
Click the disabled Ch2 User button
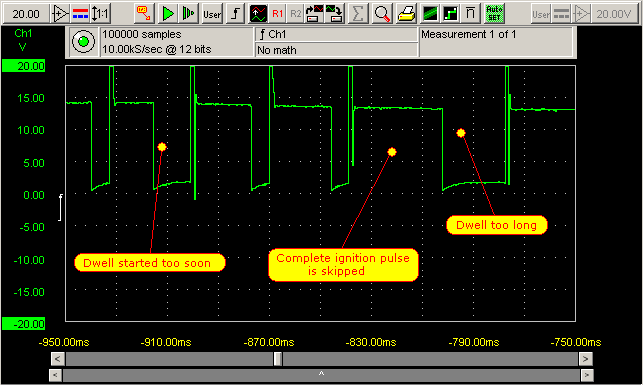point(541,14)
